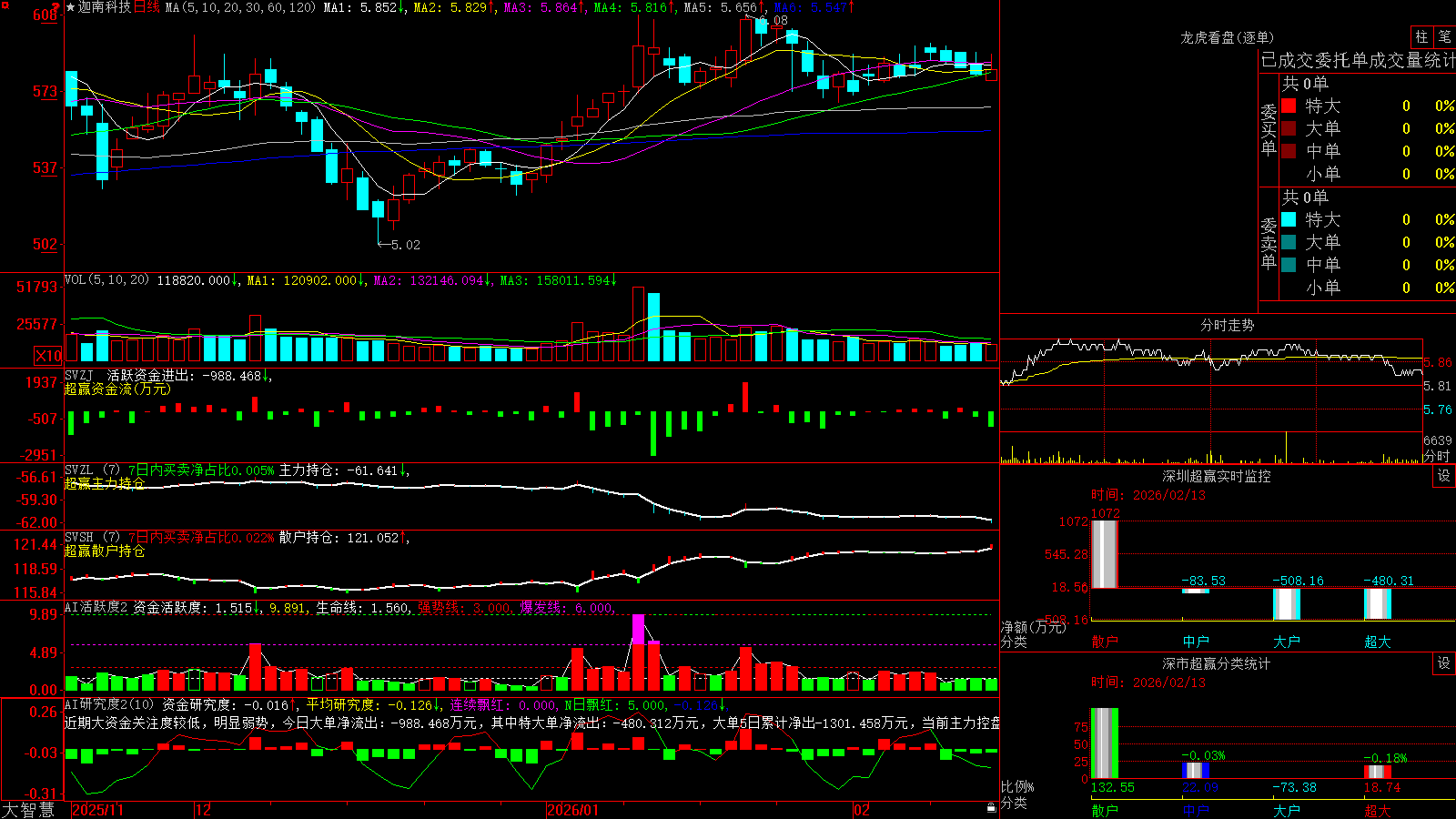
Task: Click the 深圳超赢实时监控 panel title
Action: coord(1217,476)
